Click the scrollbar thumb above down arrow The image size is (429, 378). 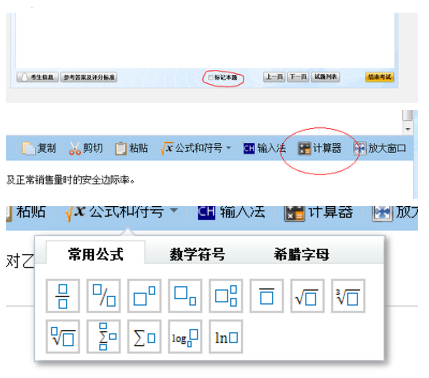pos(408,115)
